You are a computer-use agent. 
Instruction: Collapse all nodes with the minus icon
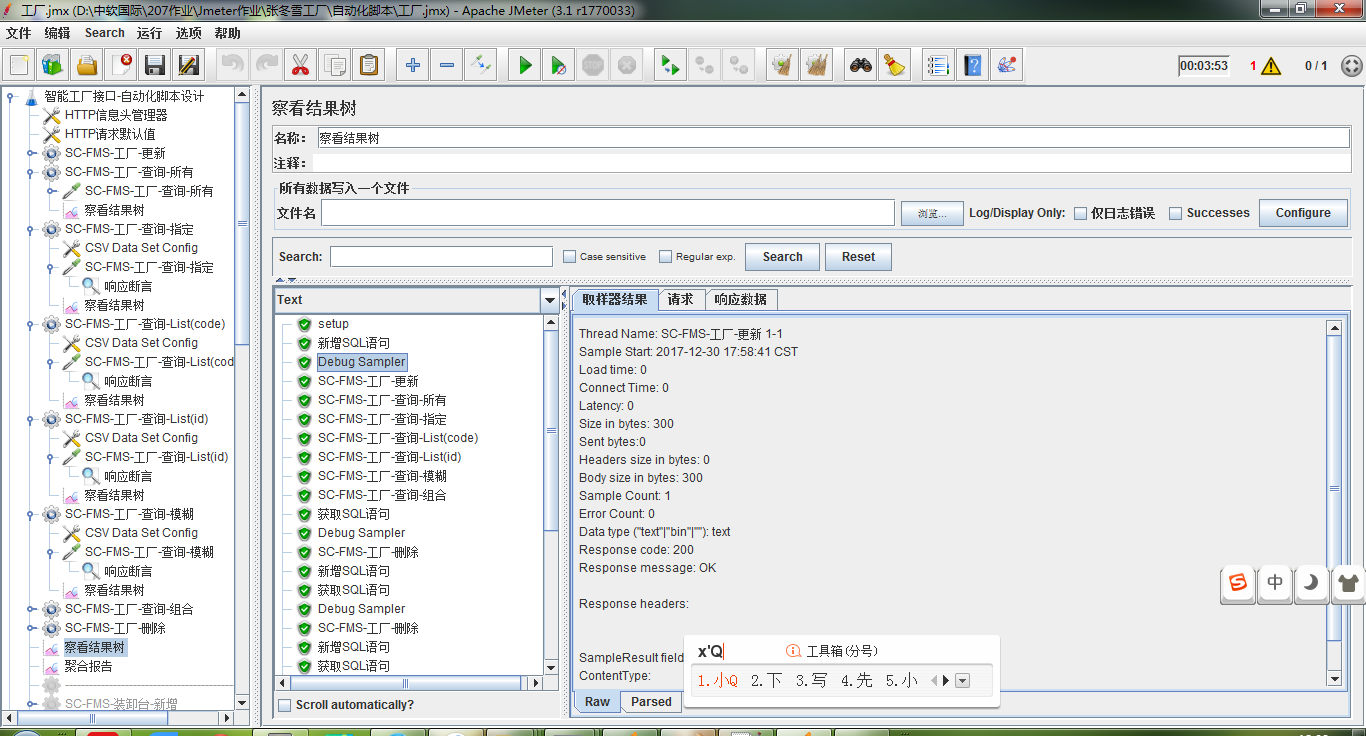click(x=446, y=66)
